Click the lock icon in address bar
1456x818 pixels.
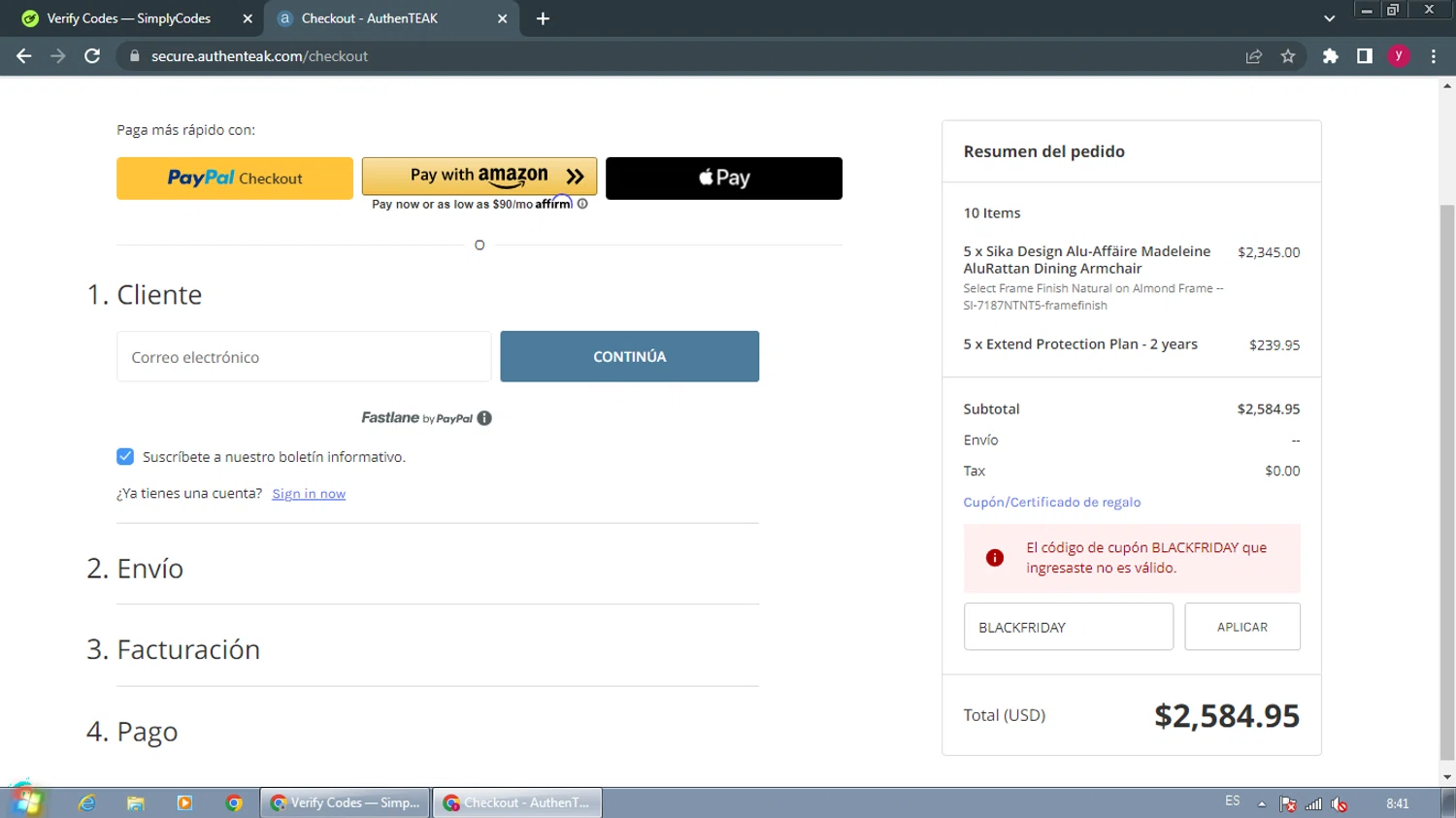pyautogui.click(x=135, y=56)
